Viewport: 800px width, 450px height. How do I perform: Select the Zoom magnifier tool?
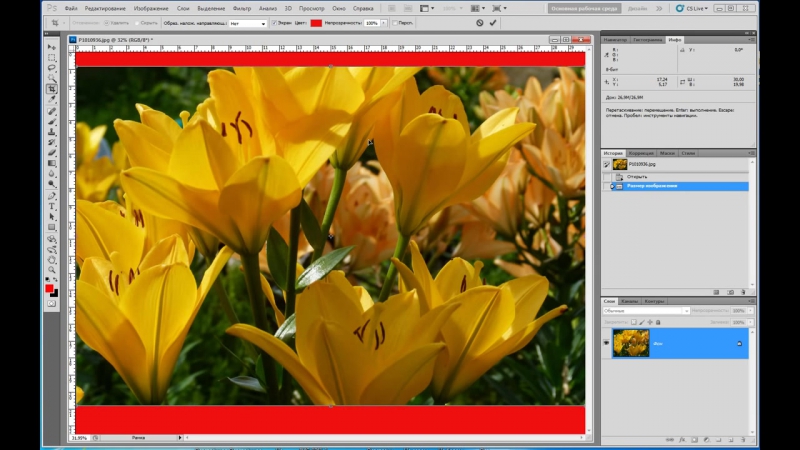pyautogui.click(x=52, y=269)
